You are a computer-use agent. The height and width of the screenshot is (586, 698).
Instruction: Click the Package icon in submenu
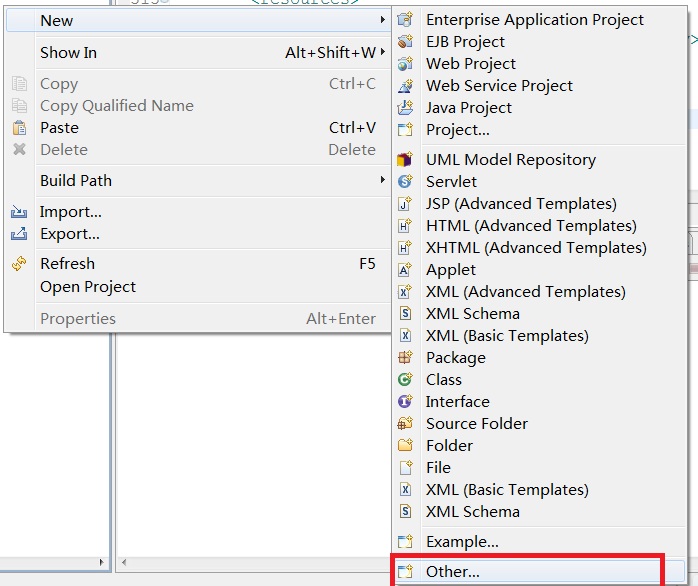point(405,358)
